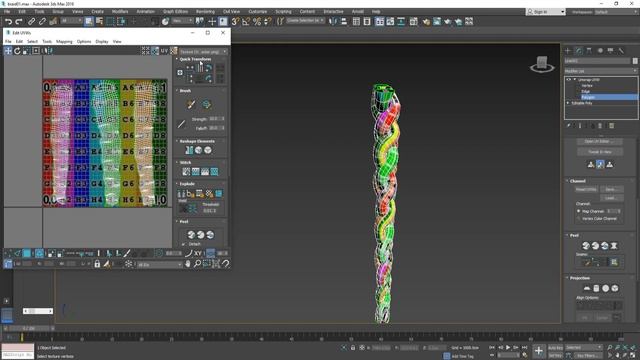Screen dimensions: 640x360
Task: Select Vertex sub-object in modifier stack
Action: click(x=587, y=86)
